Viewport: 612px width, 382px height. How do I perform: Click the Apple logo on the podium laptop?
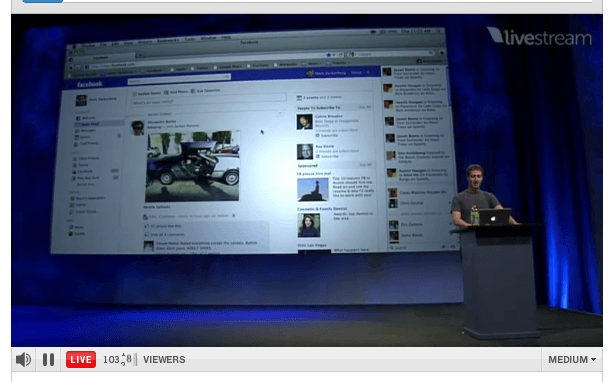(x=493, y=219)
